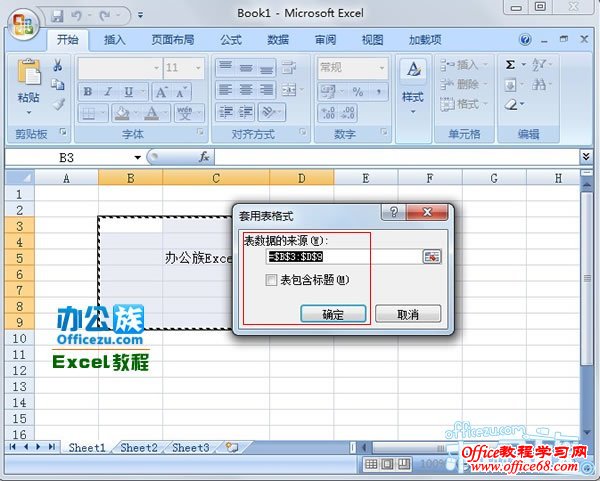Switch to the 数据 ribbon tab
Viewport: 600px width, 481px height.
point(278,40)
